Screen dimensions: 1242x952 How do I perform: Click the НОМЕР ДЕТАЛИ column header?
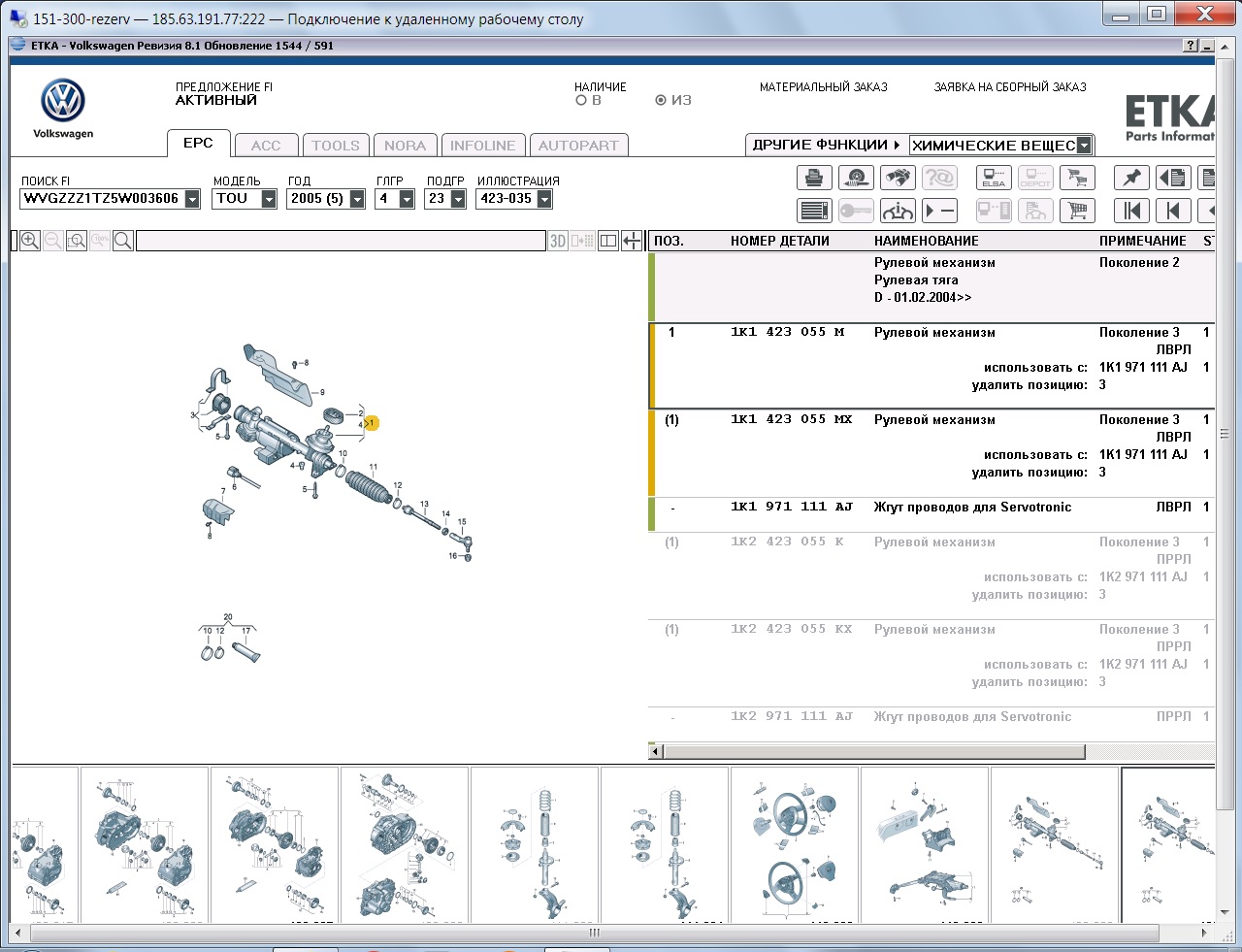780,241
